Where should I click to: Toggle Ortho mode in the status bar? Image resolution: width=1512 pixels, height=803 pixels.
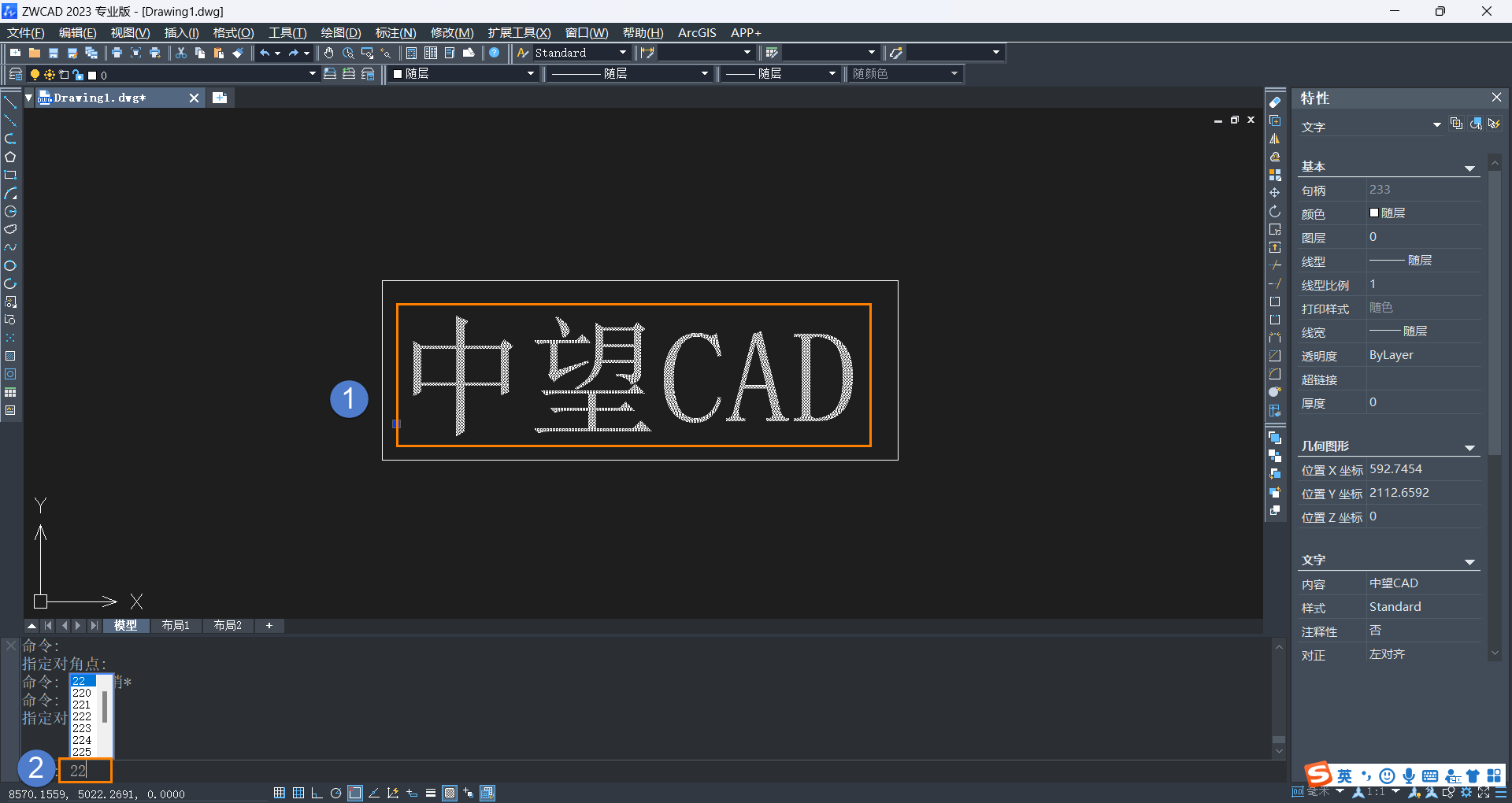tap(317, 793)
